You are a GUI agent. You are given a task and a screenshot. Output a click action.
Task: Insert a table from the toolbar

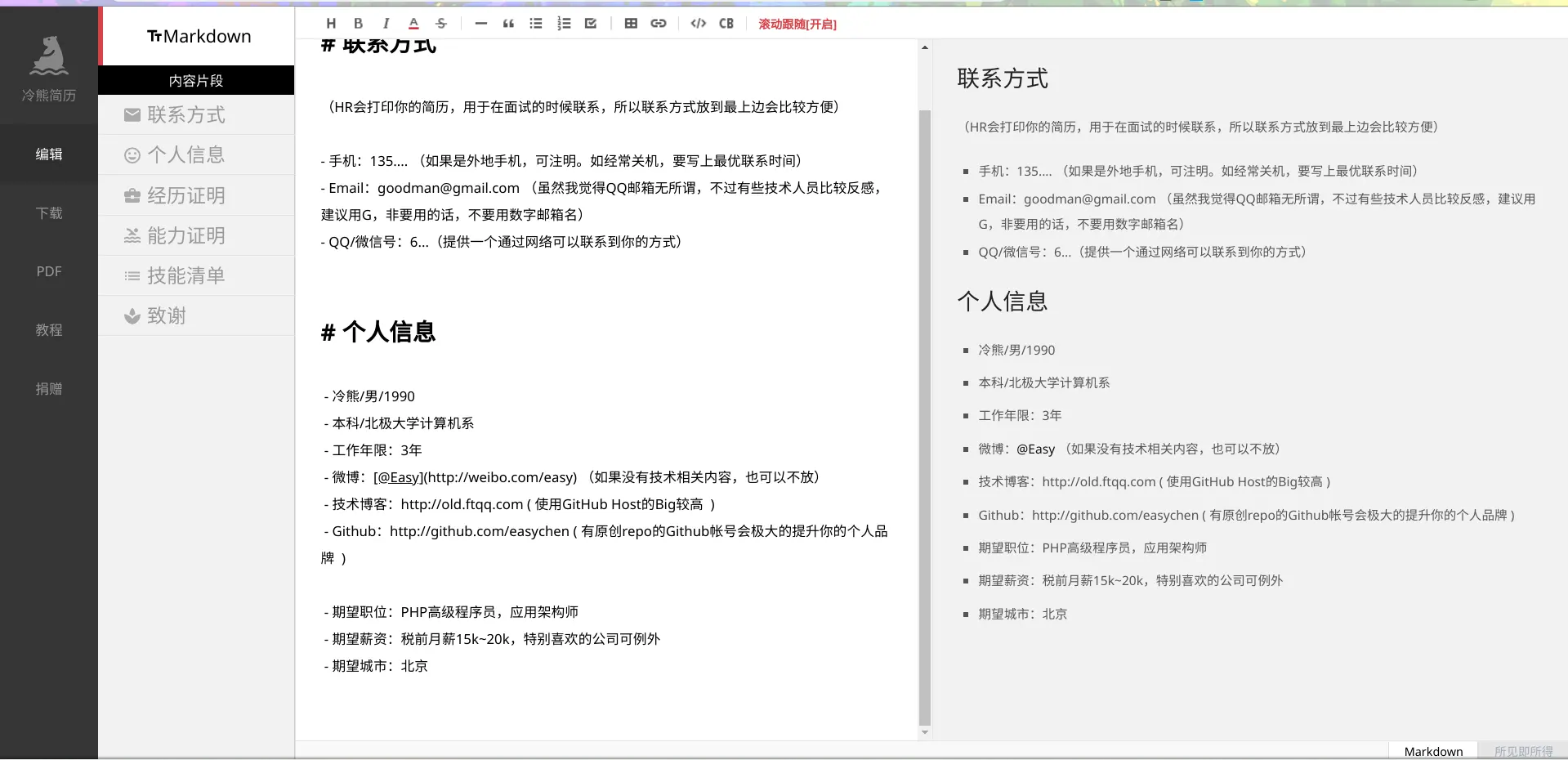(x=631, y=24)
